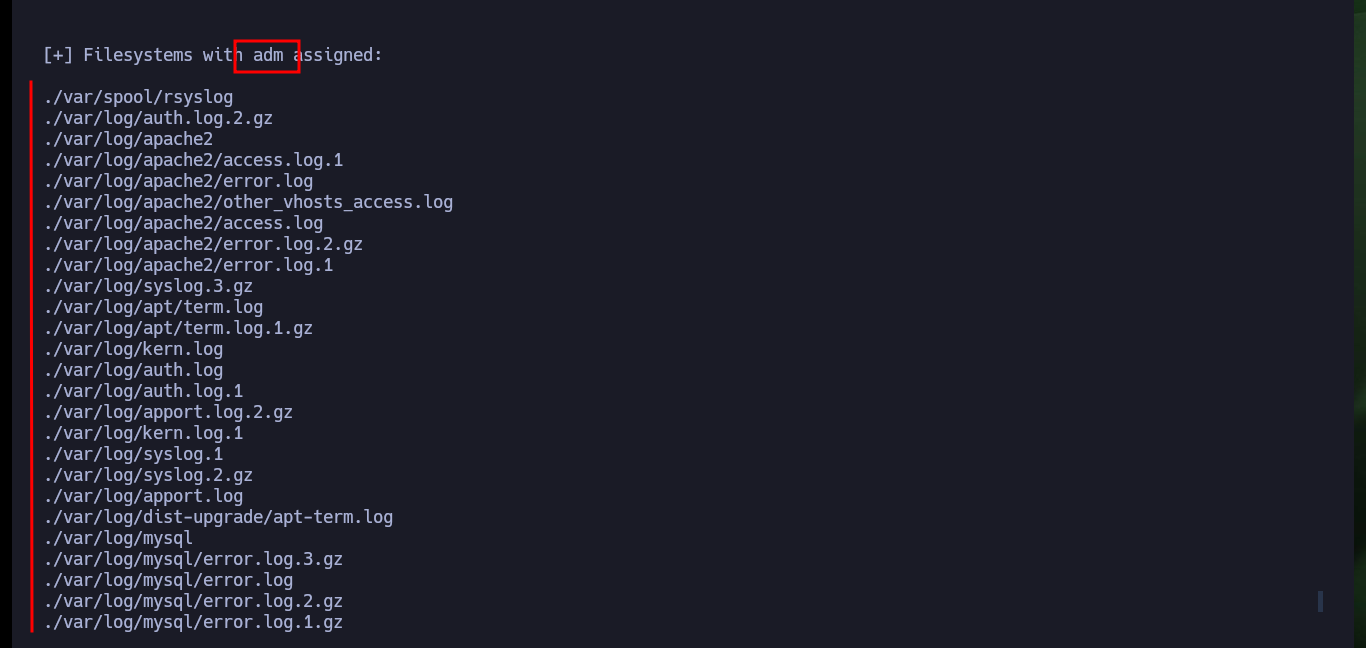This screenshot has height=648, width=1366.
Task: Select the ./var/log/apt/term.log line
Action: tap(153, 308)
